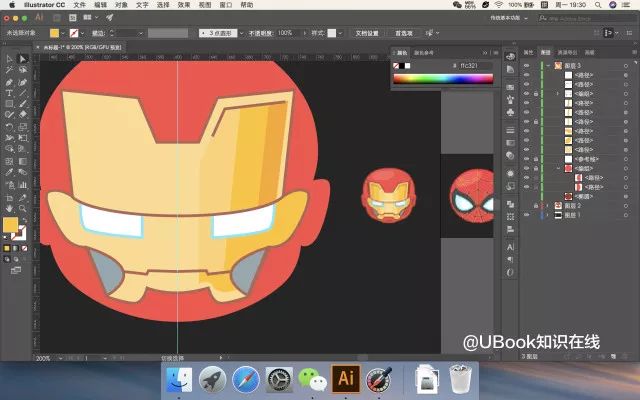
Task: Unlock 图层 2 via its lock icon
Action: pyautogui.click(x=536, y=206)
